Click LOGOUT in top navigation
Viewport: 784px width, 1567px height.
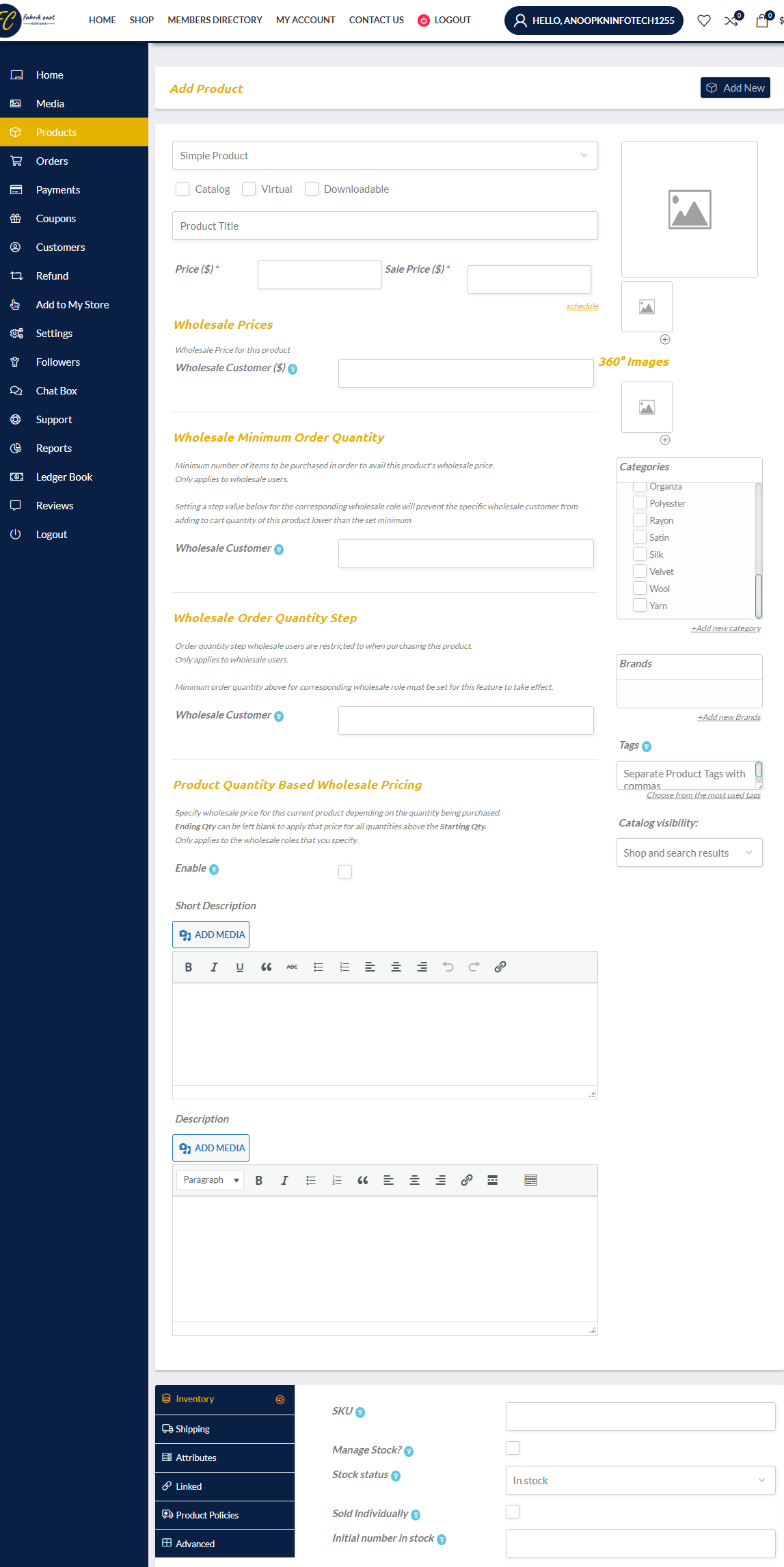point(444,20)
